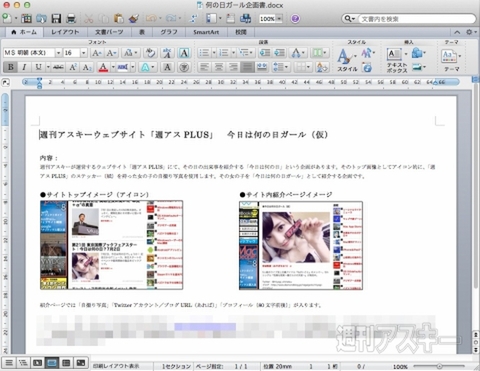
Task: Switch to the ホーム ribbon tab
Action: click(x=24, y=32)
